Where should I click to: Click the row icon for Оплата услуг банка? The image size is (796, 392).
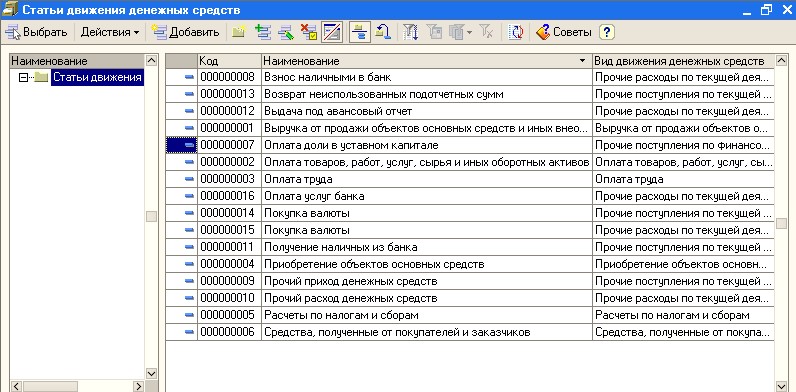pyautogui.click(x=189, y=196)
